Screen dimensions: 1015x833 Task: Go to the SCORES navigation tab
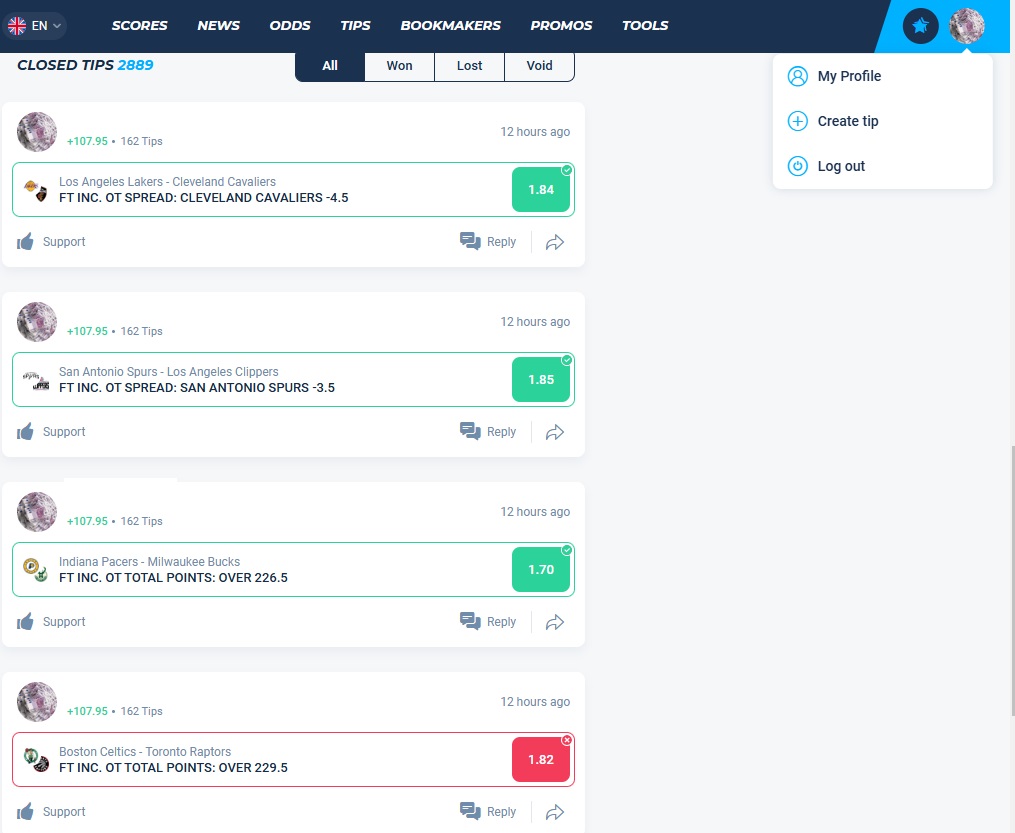click(139, 26)
